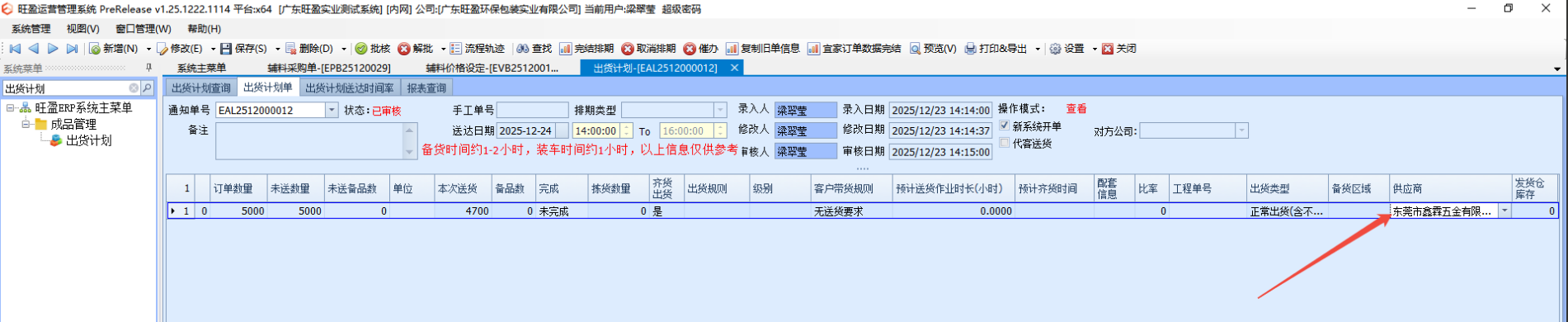Click 正常出货 cell in 出货类型 column

coord(1287,211)
